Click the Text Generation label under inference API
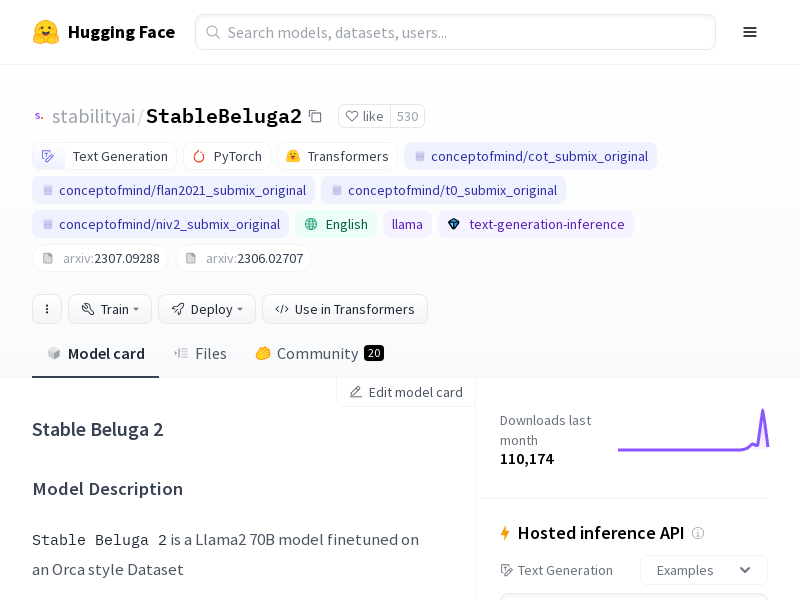The width and height of the screenshot is (800, 600). click(x=565, y=570)
